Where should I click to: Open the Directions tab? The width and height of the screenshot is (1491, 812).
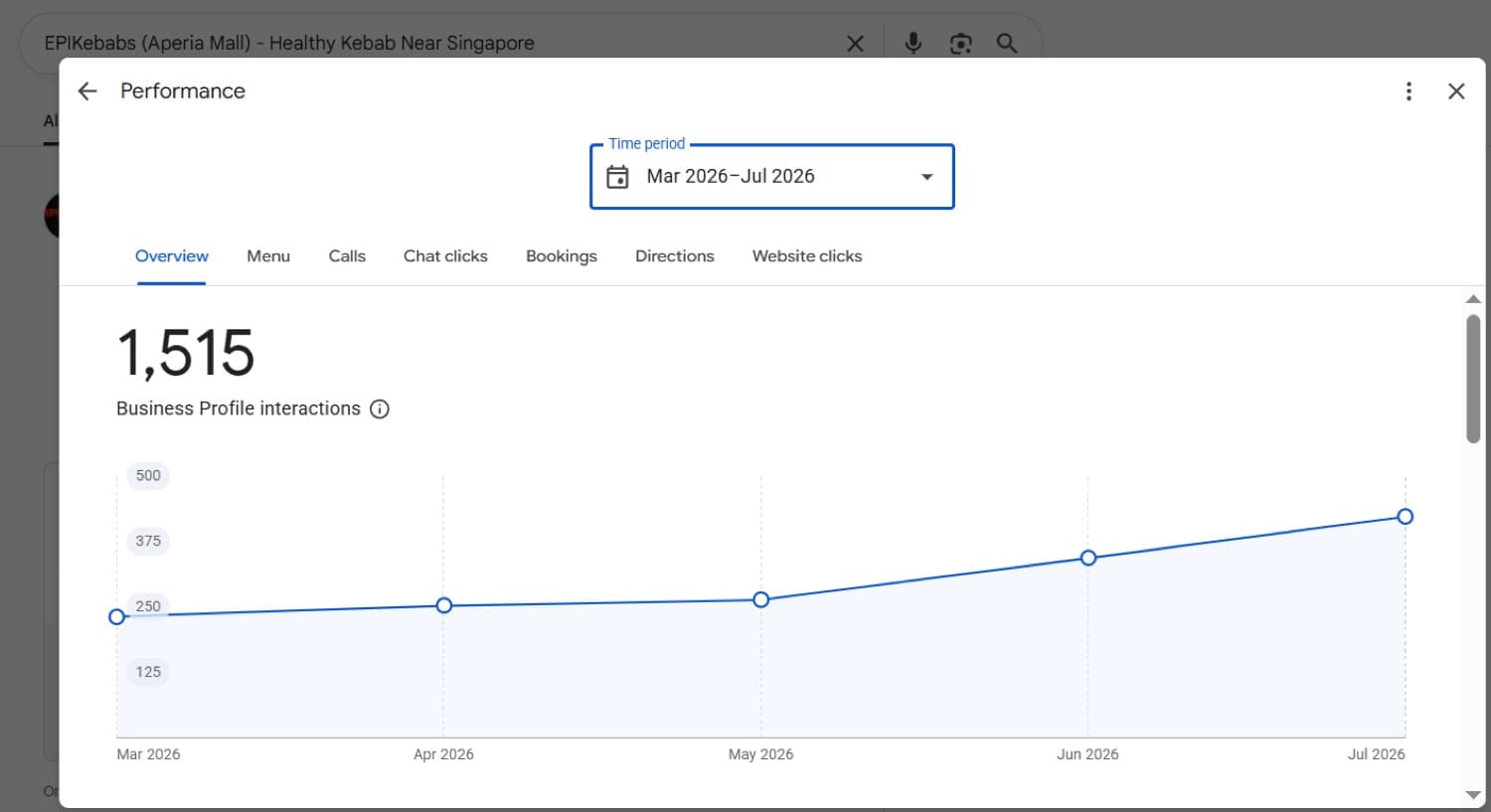pyautogui.click(x=675, y=256)
